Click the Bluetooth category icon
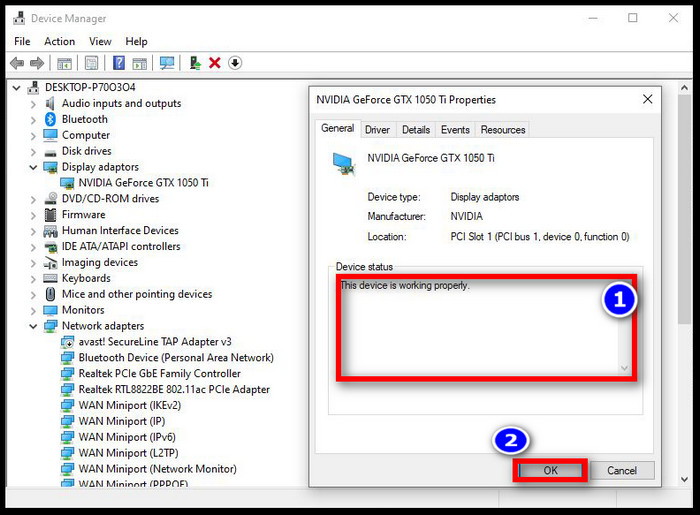 [50, 119]
